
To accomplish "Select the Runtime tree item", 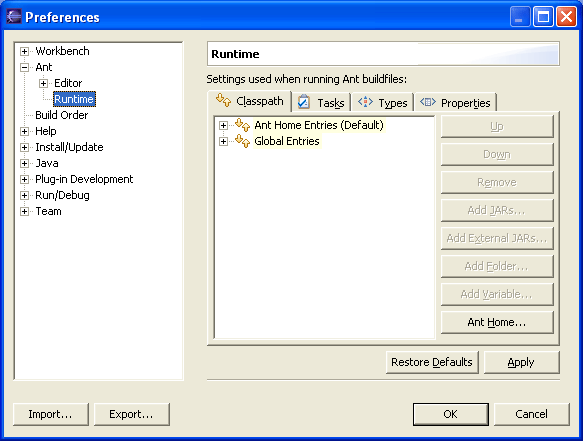I will 74,99.
